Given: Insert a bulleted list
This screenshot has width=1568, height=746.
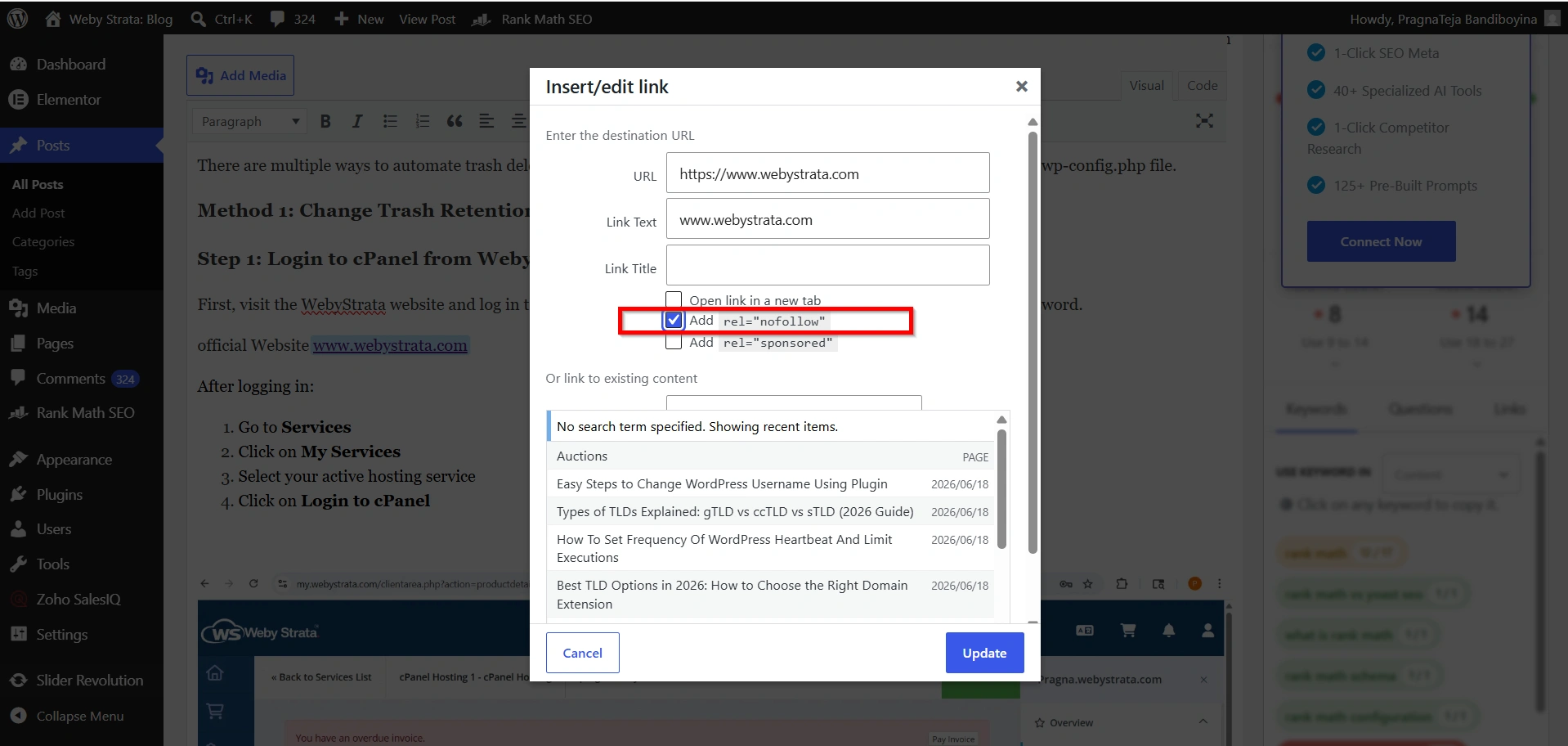Looking at the screenshot, I should (390, 121).
